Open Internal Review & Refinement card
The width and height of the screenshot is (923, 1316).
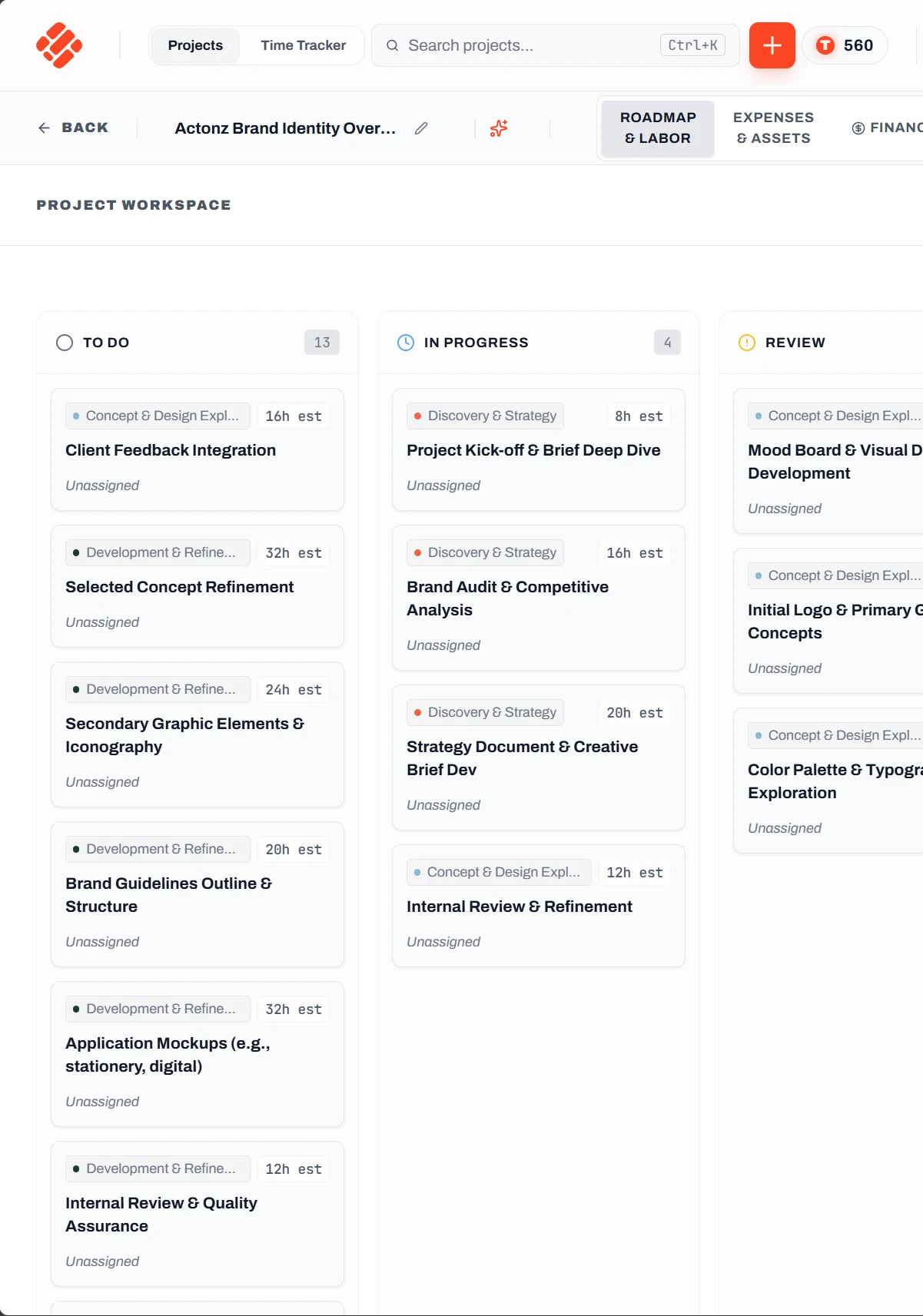click(x=539, y=907)
